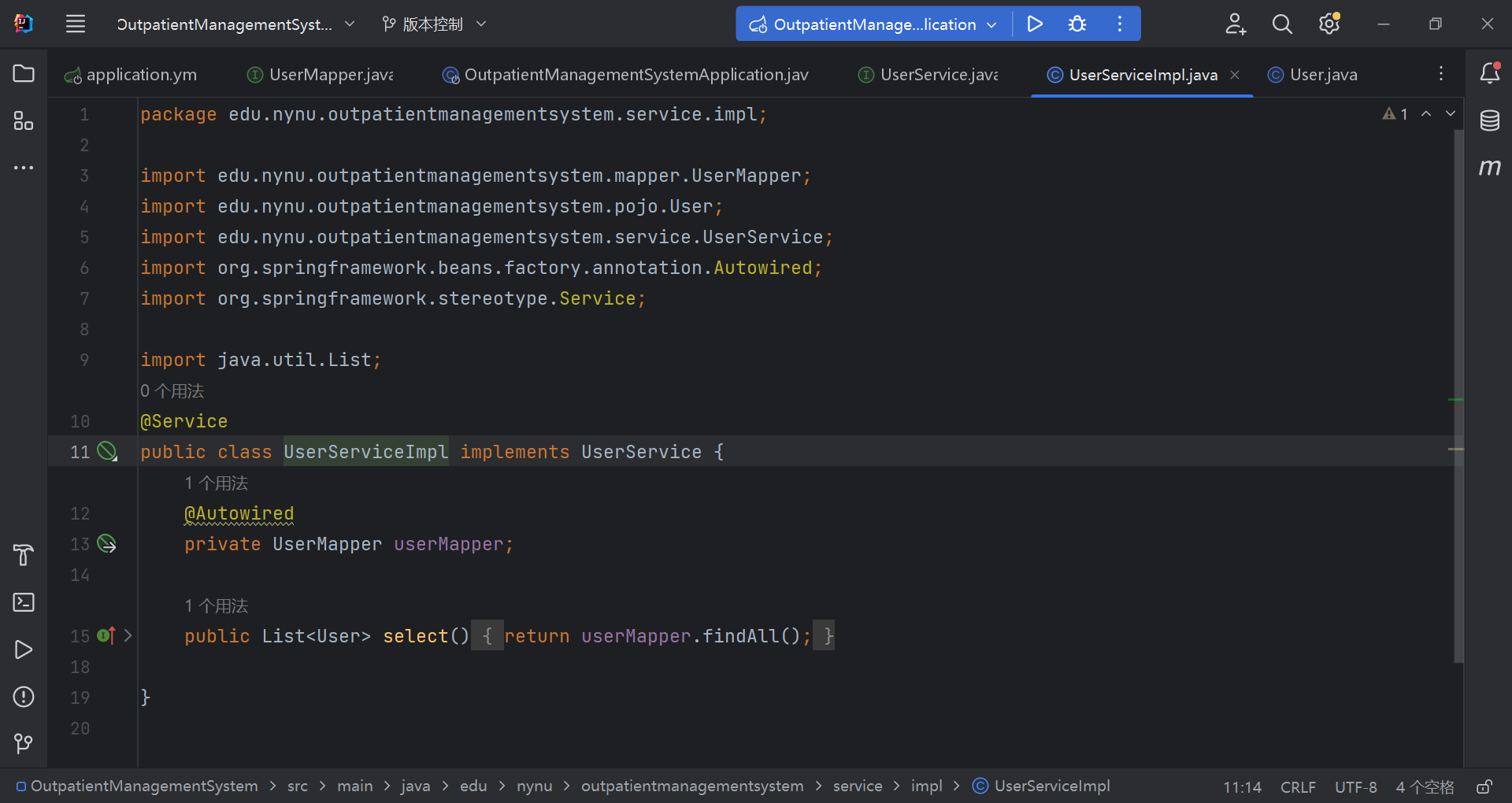The height and width of the screenshot is (803, 1512).
Task: Click the implements-method gutter icon on line 15
Action: (106, 635)
